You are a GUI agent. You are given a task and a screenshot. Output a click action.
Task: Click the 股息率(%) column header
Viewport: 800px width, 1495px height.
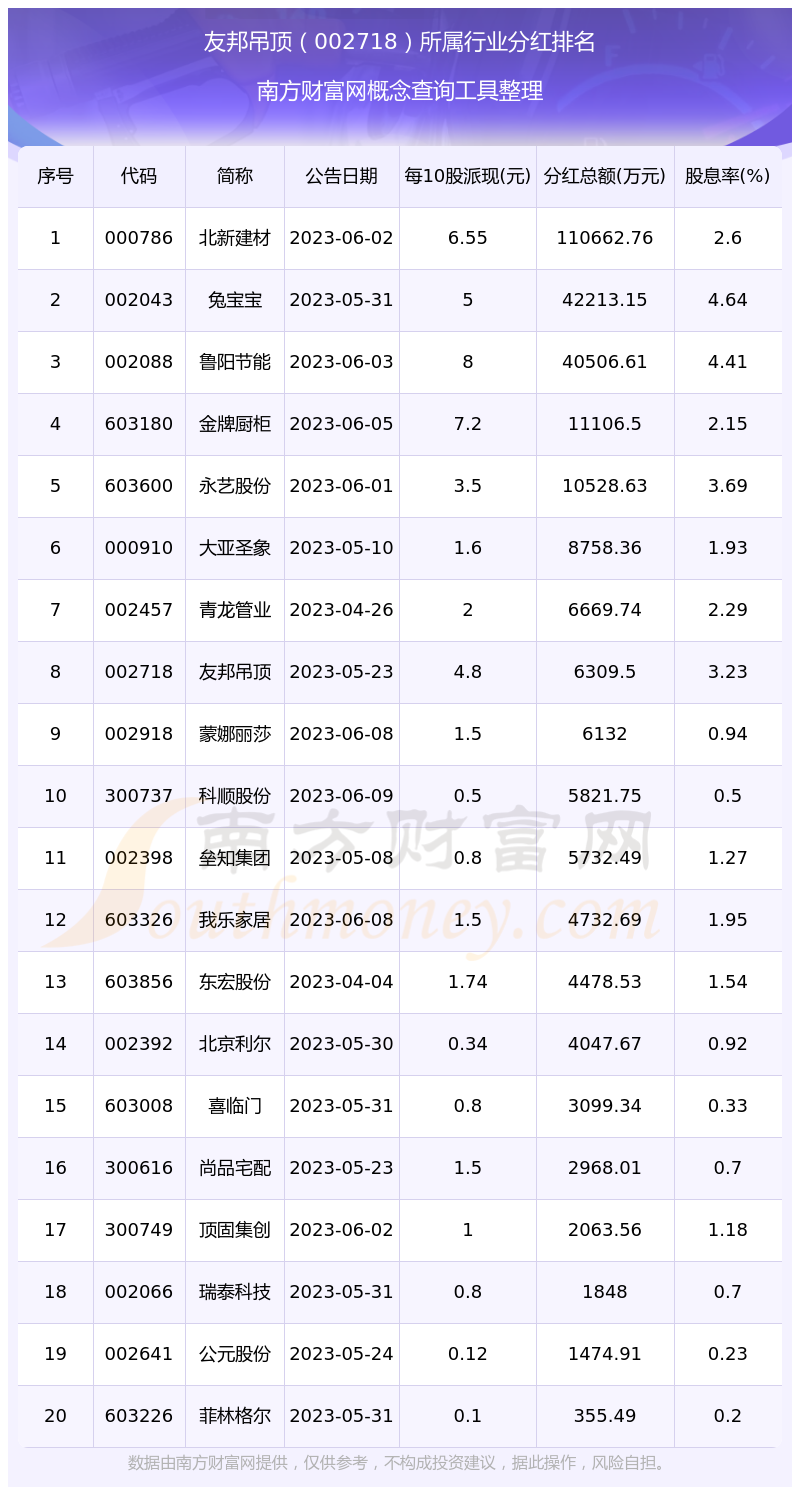(x=728, y=175)
